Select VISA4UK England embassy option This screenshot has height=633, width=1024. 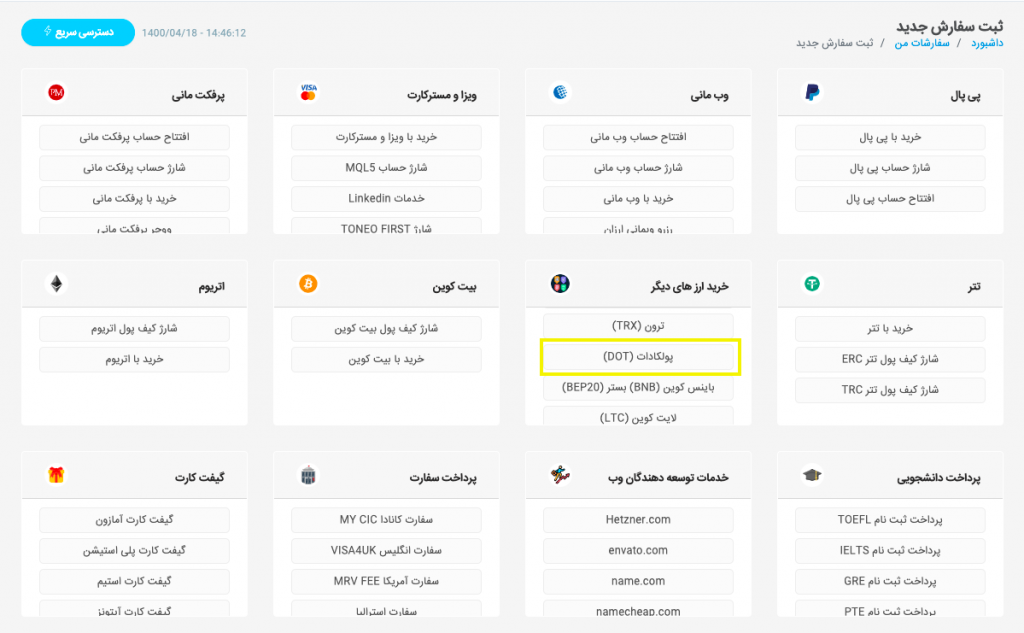coord(386,551)
